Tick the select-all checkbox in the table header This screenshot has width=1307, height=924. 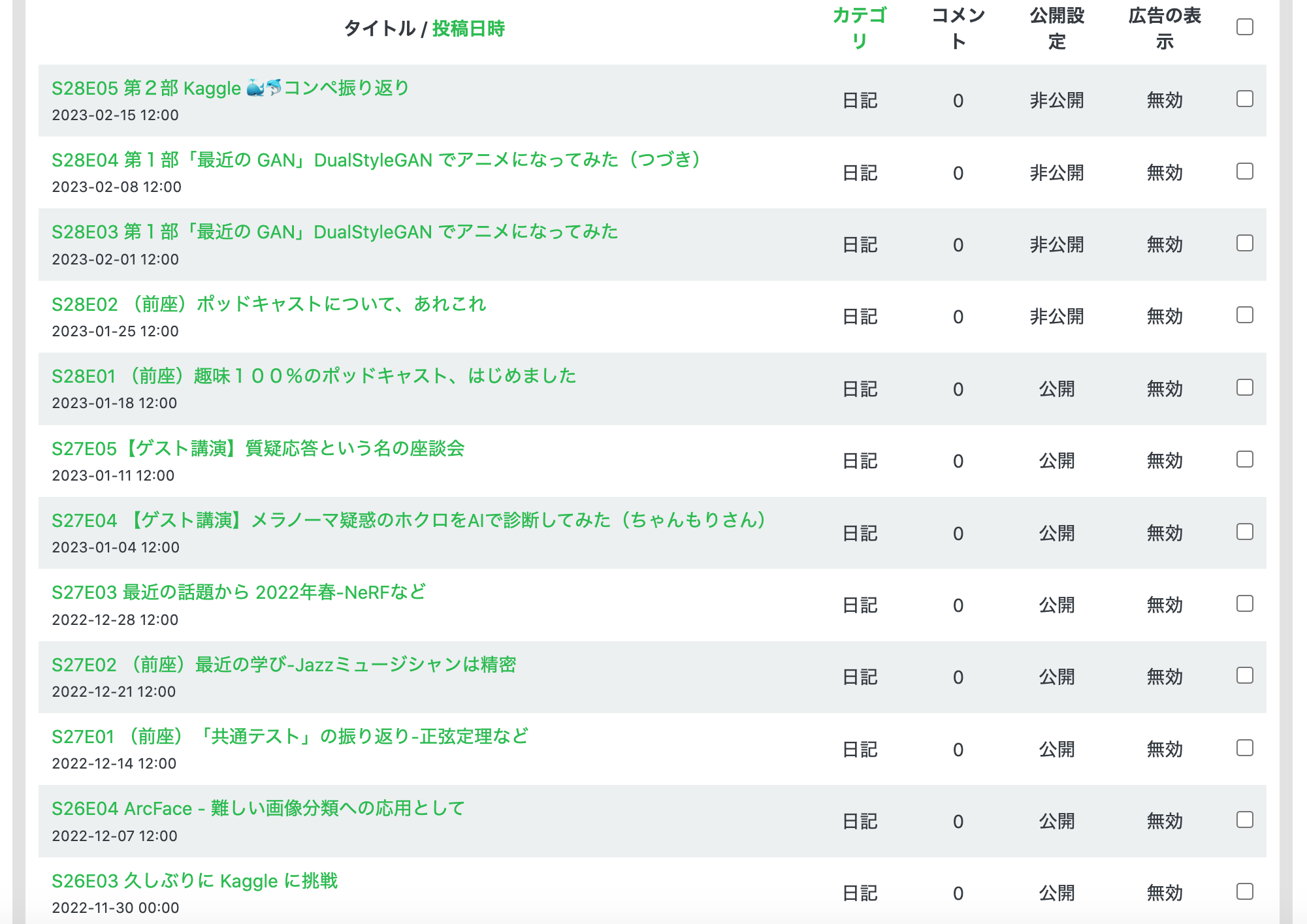(1244, 27)
